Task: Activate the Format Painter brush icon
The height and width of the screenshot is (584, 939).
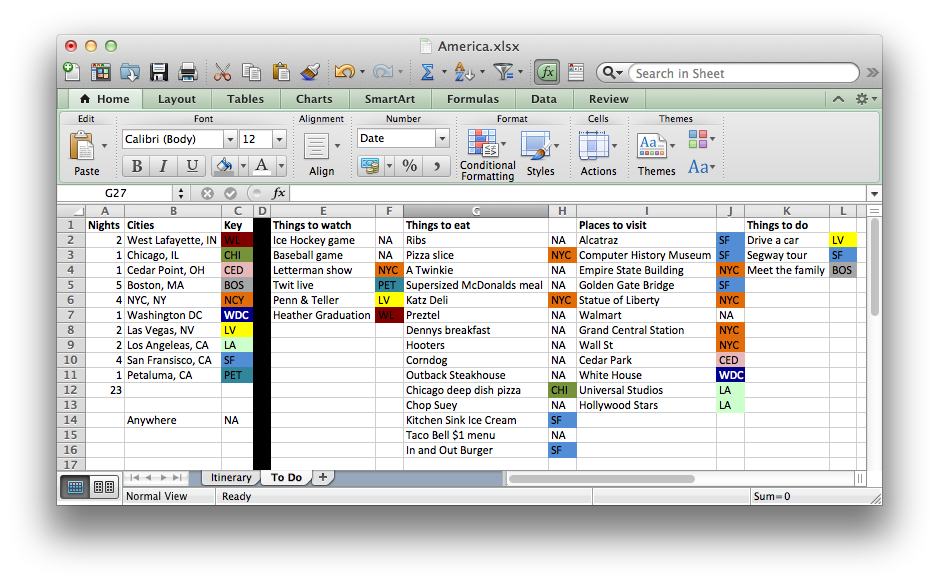Action: pyautogui.click(x=310, y=72)
